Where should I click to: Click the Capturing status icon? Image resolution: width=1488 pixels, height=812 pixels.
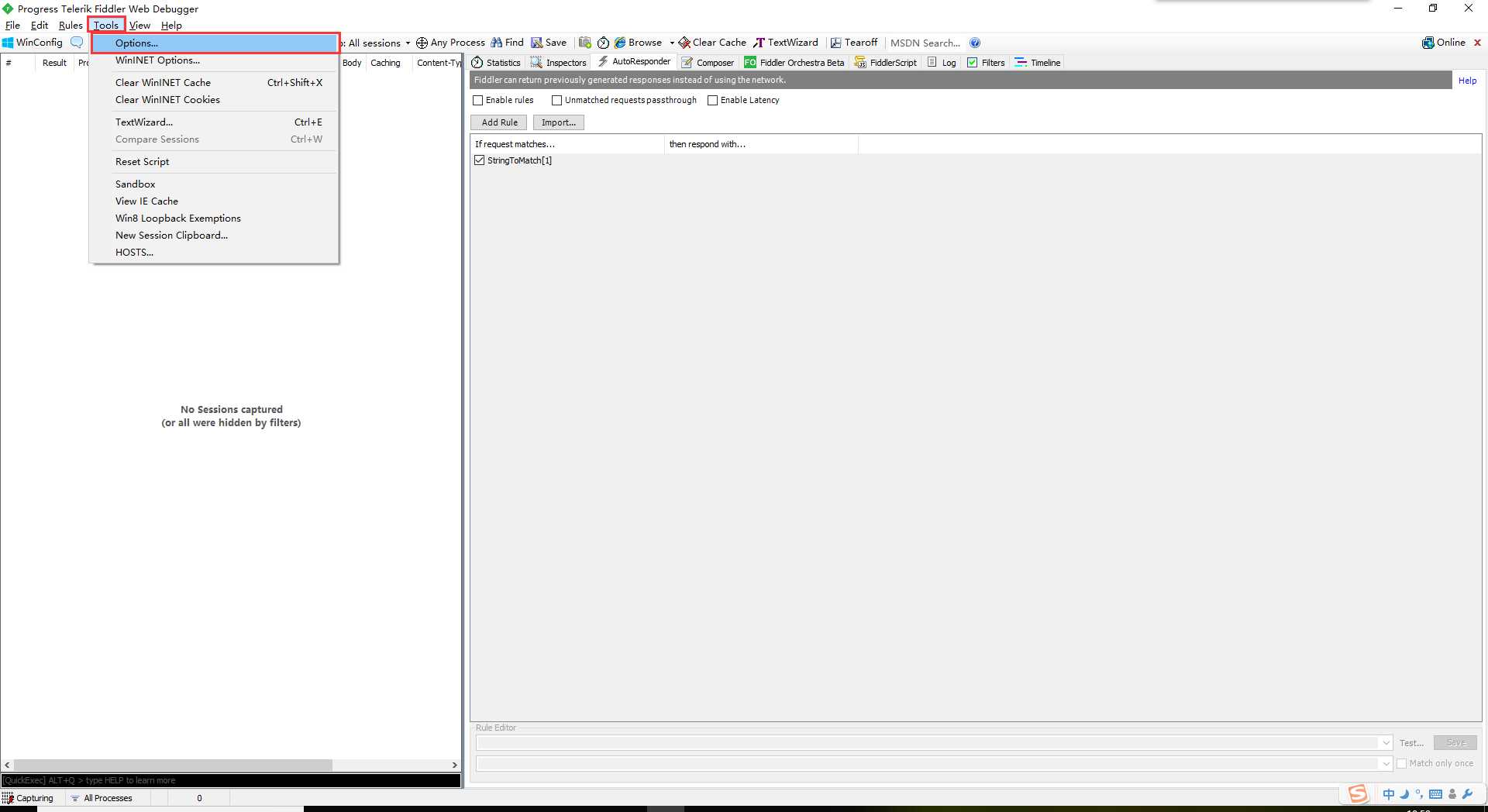8,798
